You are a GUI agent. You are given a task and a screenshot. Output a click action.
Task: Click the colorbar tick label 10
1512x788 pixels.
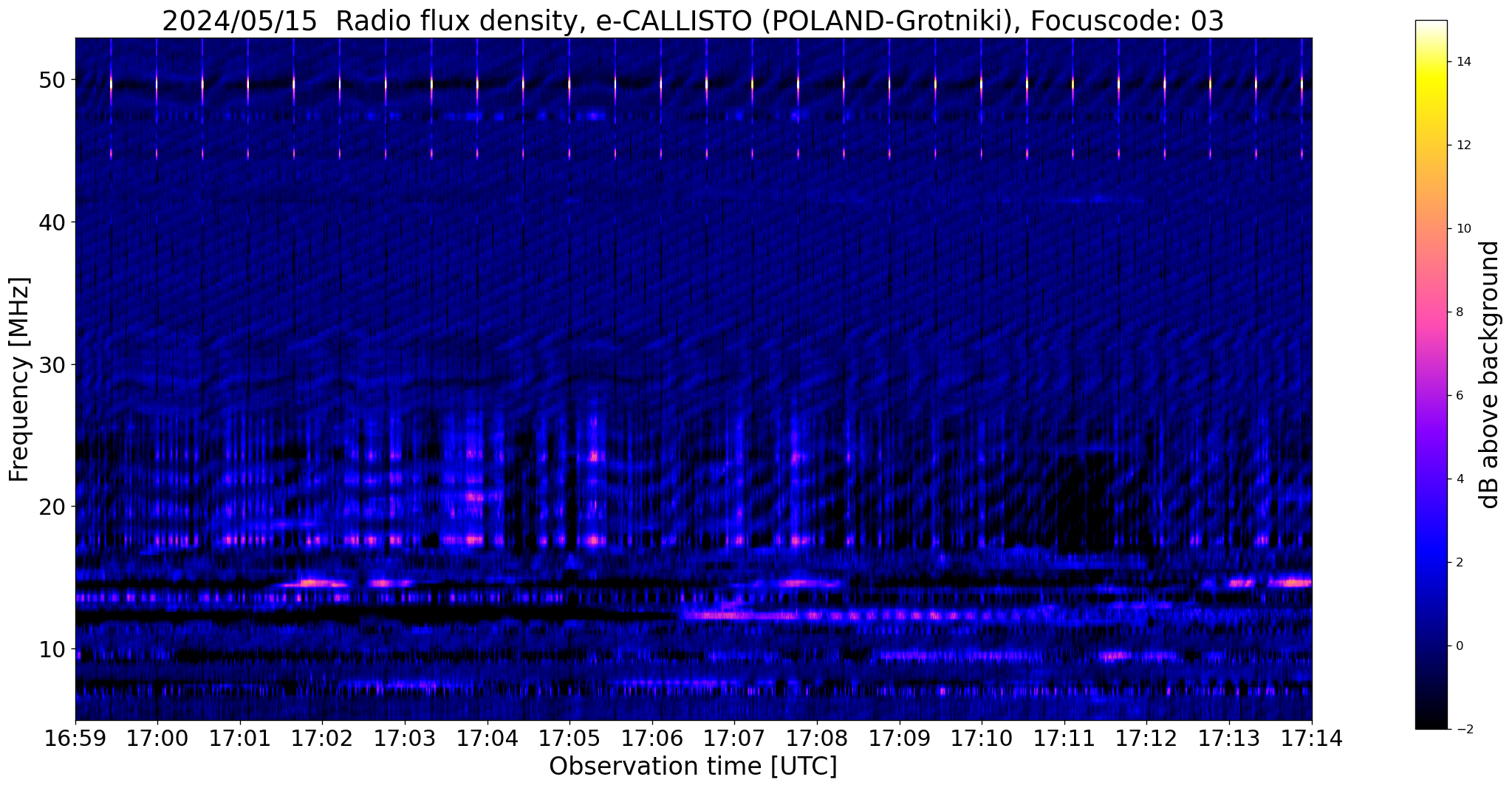[x=1463, y=229]
